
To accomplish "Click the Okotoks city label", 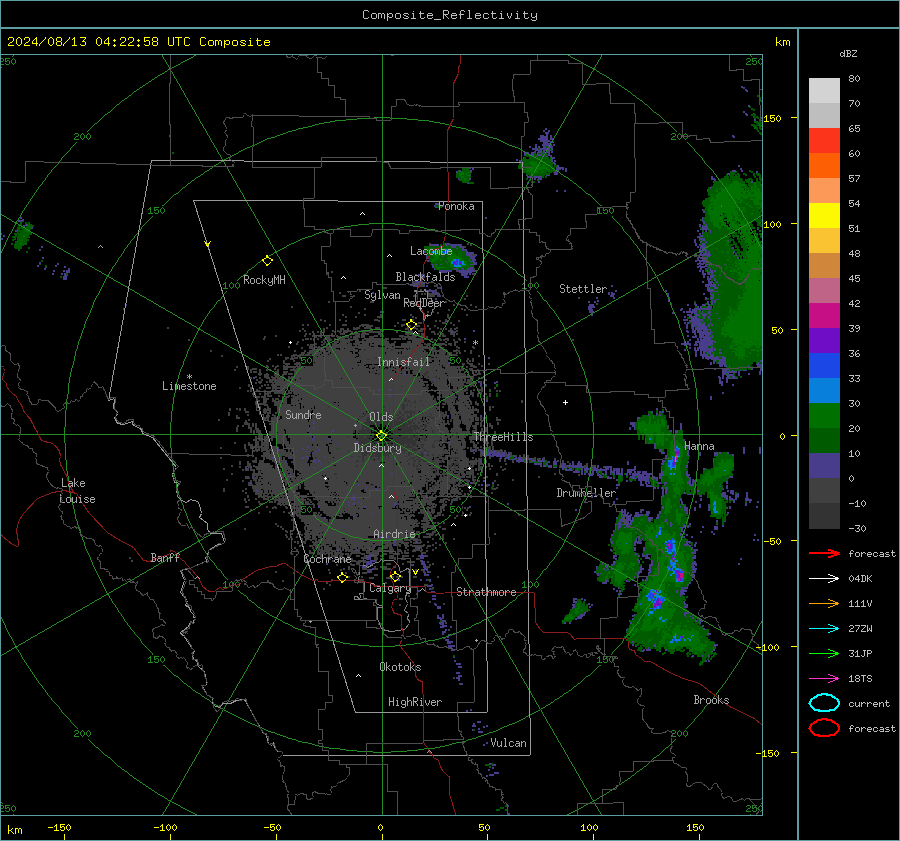I will (x=400, y=667).
